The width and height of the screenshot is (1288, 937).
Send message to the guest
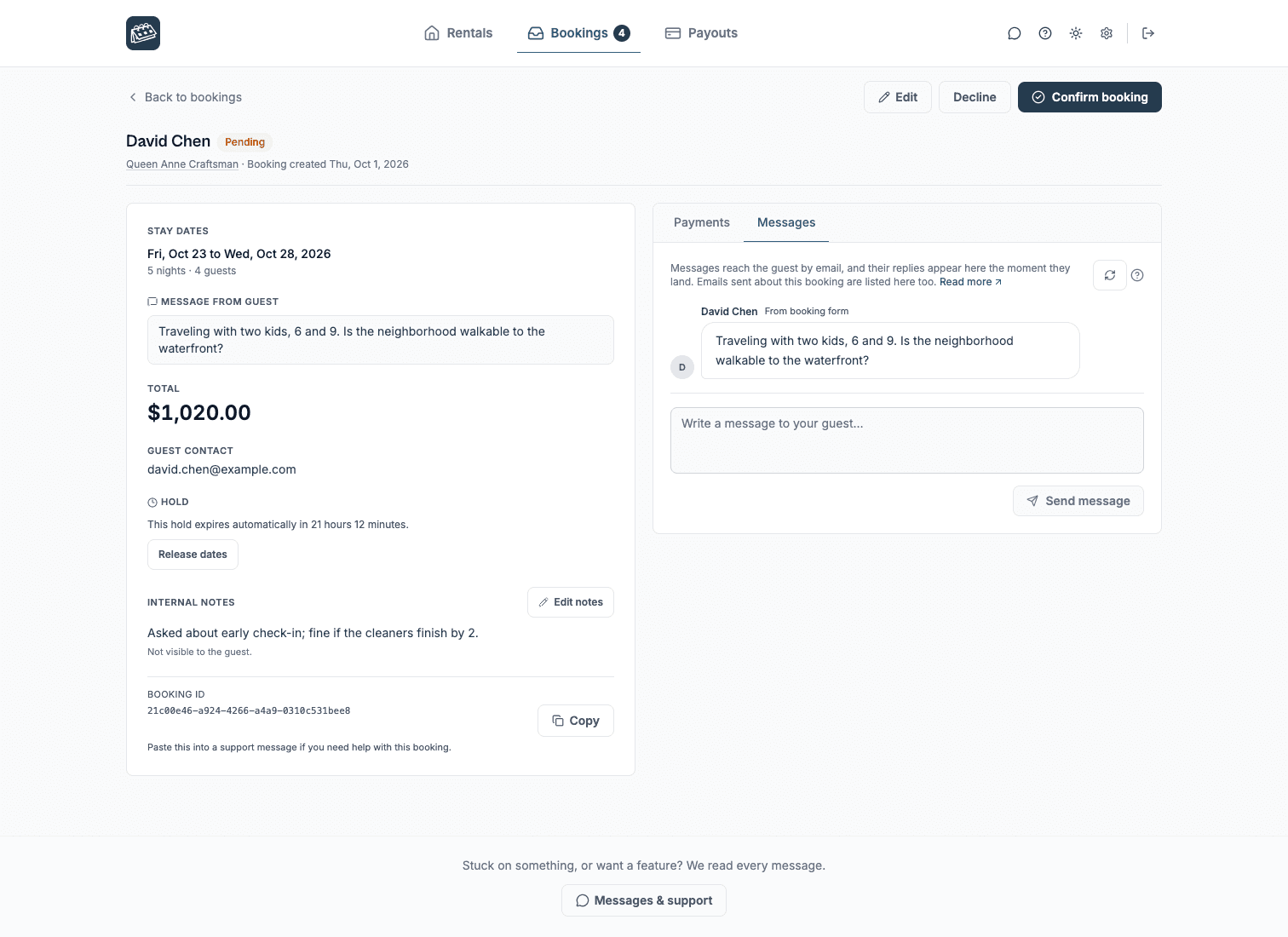[x=1078, y=501]
